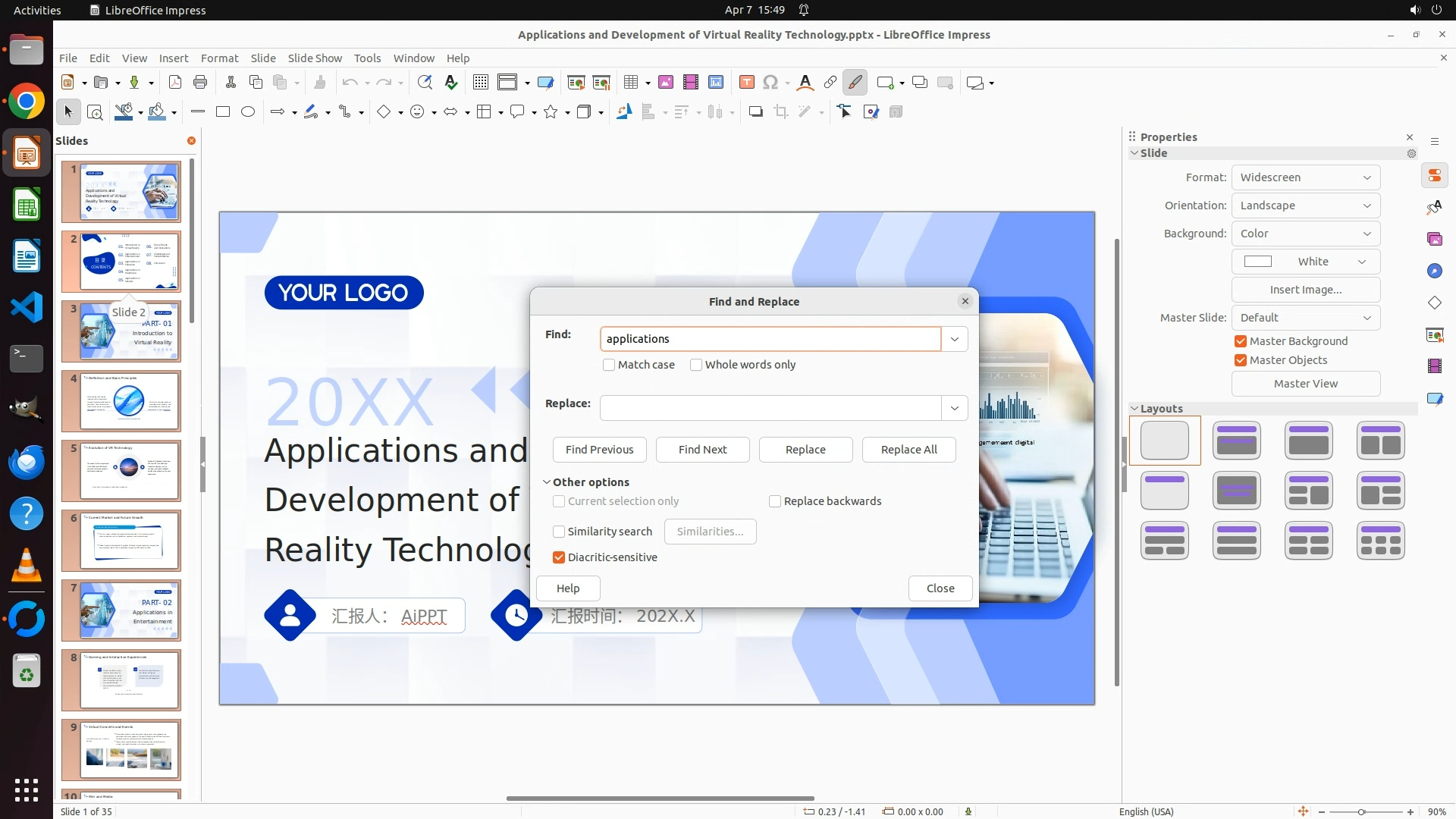This screenshot has height=819, width=1456.
Task: Enable Whole words only checkbox
Action: tap(696, 365)
